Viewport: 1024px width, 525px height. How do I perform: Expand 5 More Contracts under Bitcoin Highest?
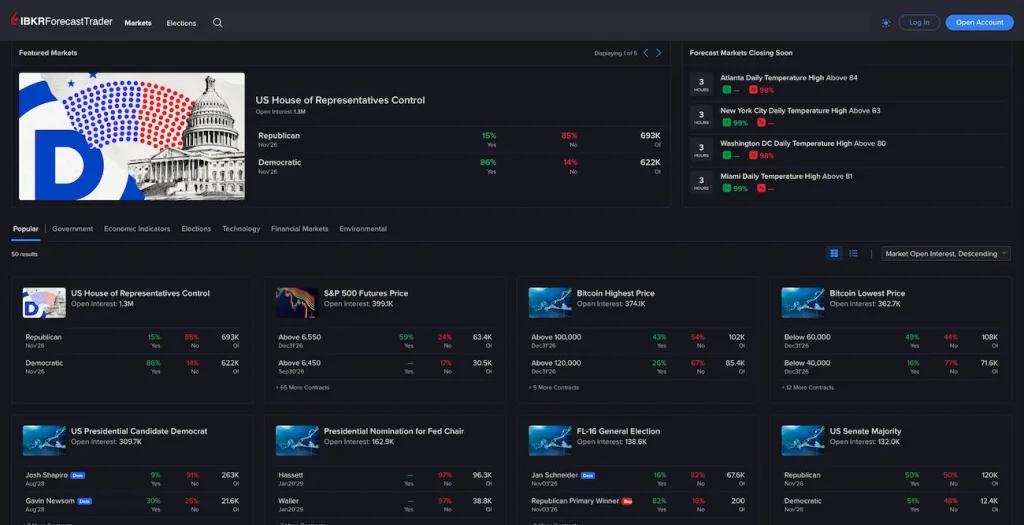click(554, 387)
